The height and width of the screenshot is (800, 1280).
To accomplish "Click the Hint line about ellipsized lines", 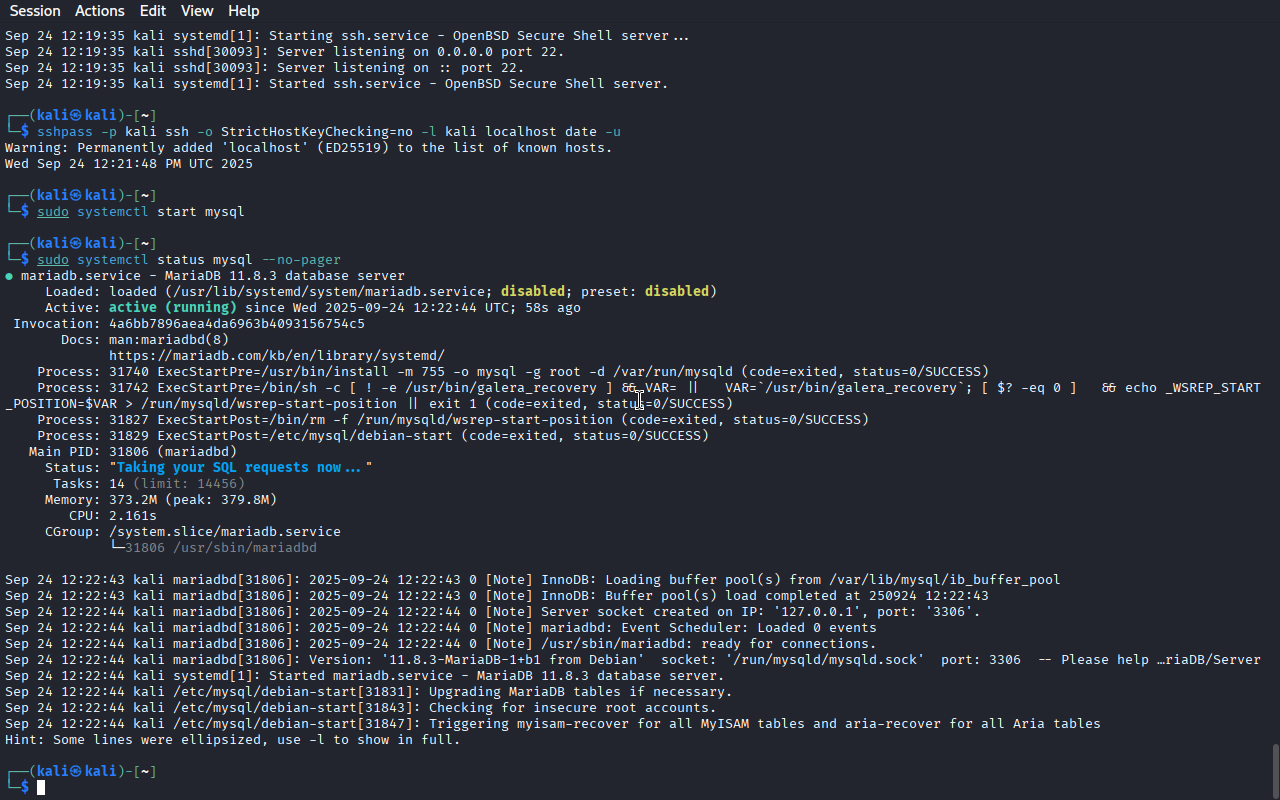I will pyautogui.click(x=232, y=739).
